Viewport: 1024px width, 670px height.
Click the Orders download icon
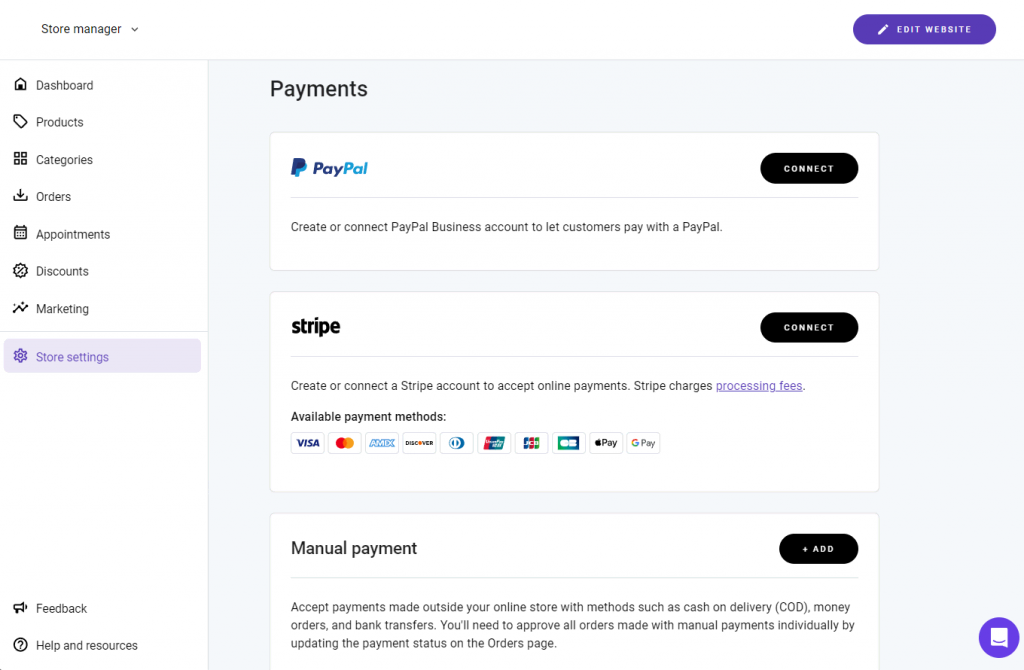[20, 196]
